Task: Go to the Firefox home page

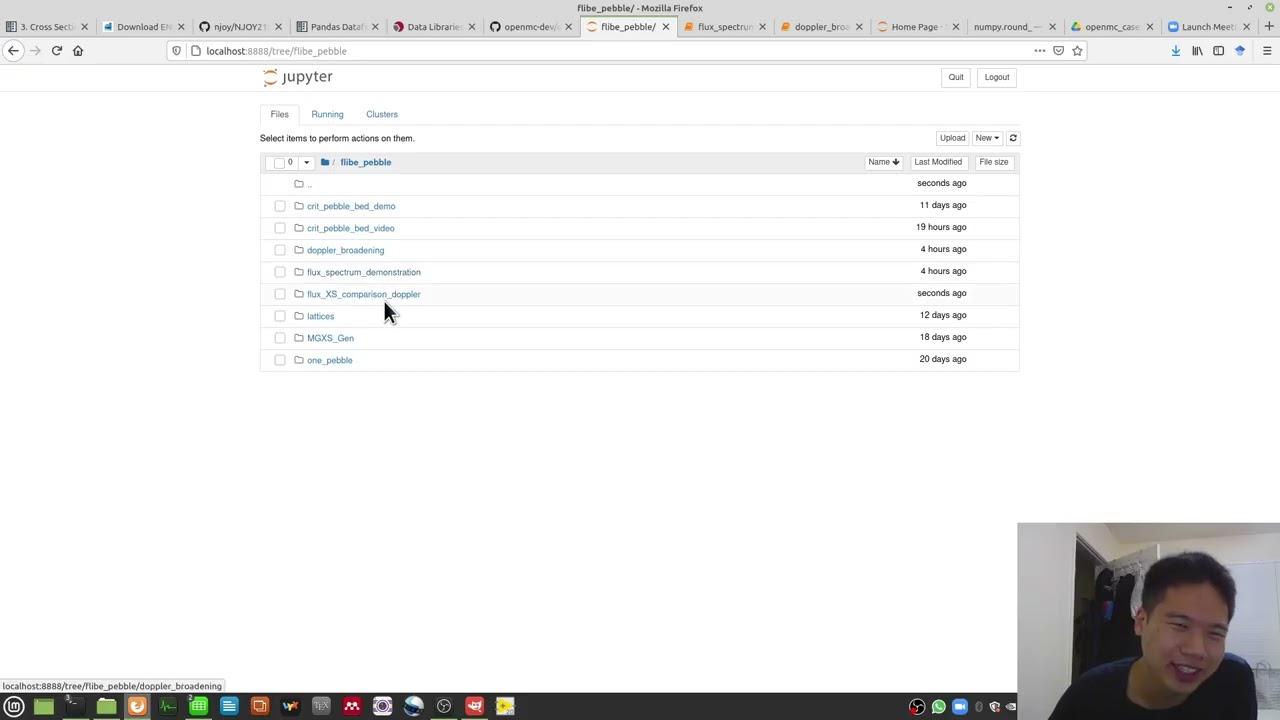Action: pos(78,51)
